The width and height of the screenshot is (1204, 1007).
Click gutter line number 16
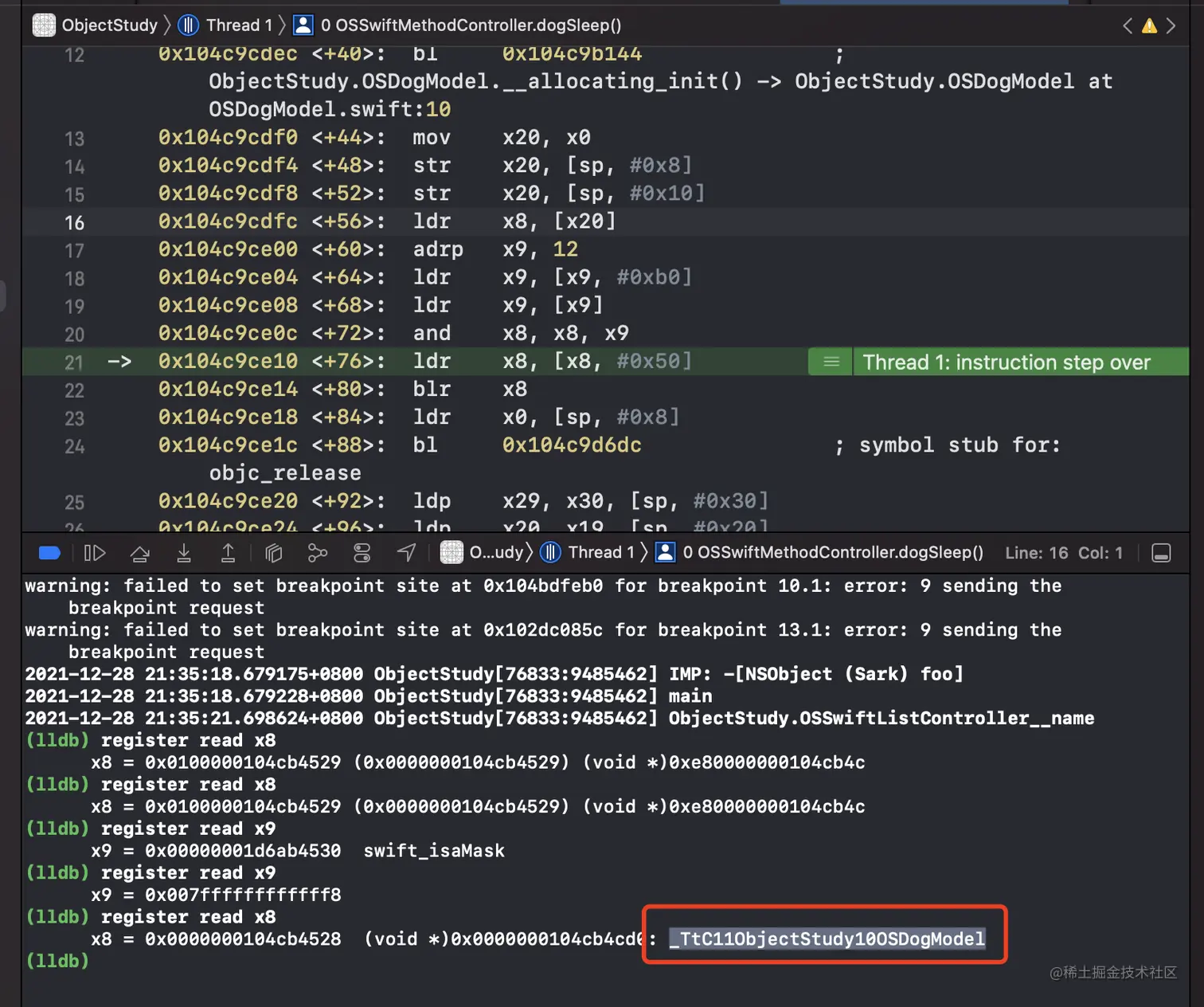coord(74,222)
